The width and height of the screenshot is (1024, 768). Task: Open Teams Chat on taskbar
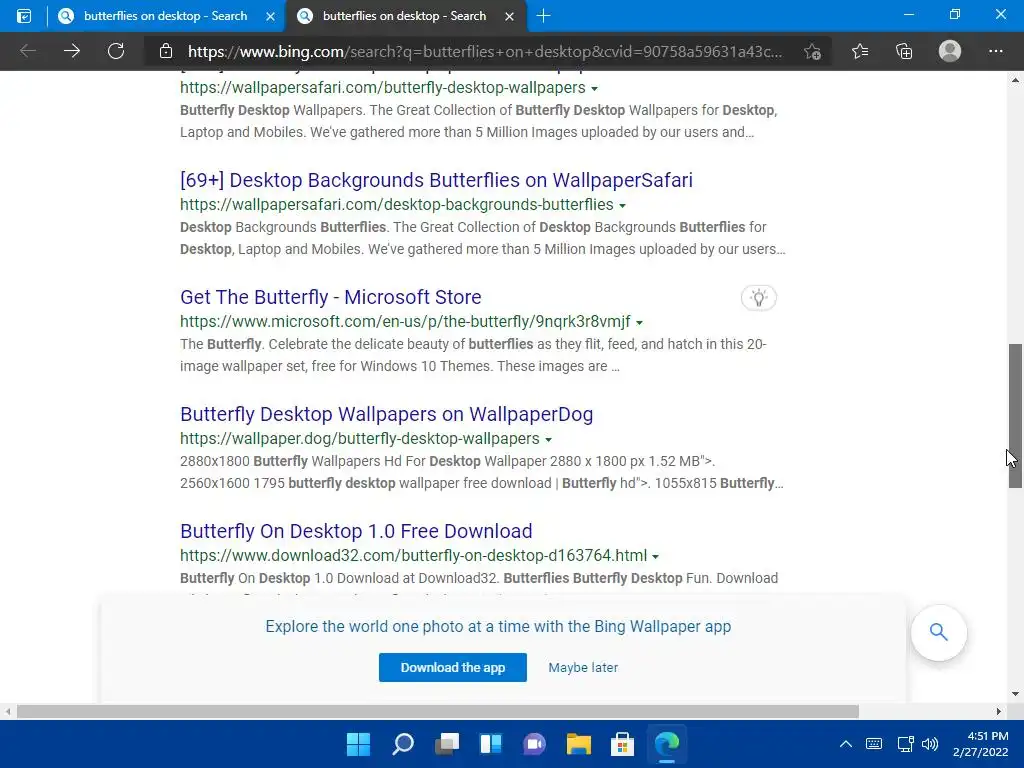[x=535, y=744]
